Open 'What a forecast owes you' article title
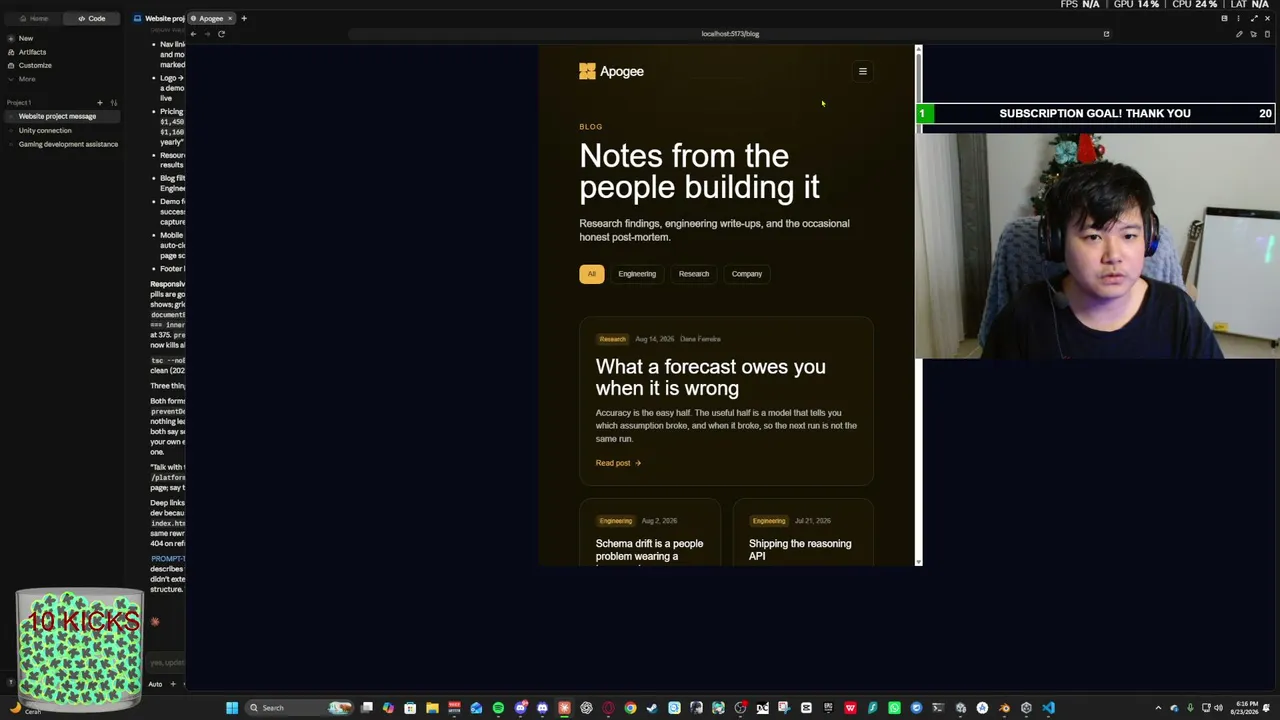This screenshot has height=720, width=1280. click(710, 377)
